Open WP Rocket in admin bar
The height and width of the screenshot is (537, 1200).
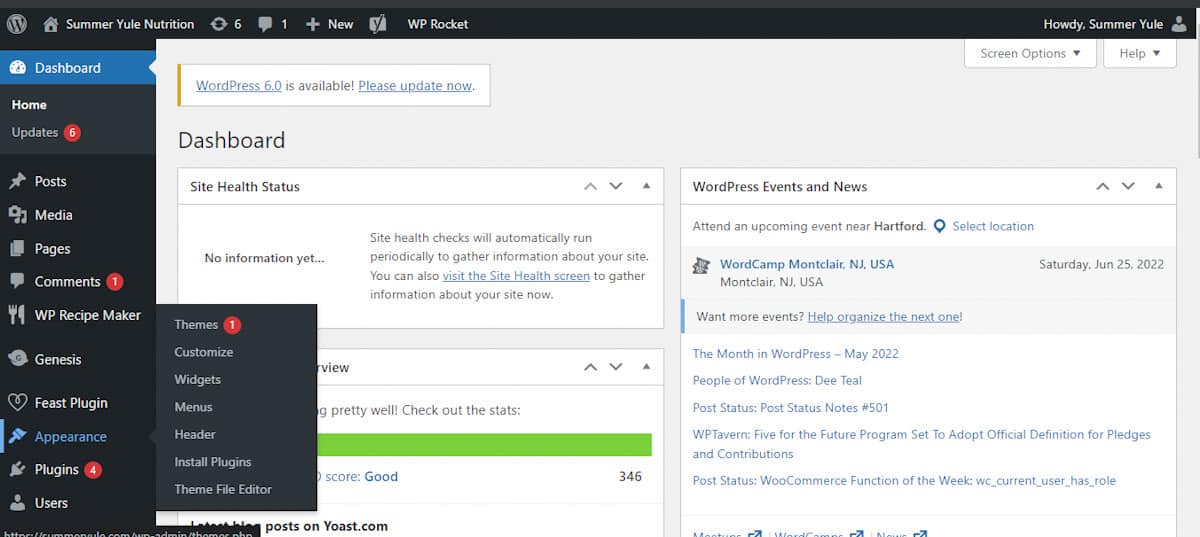pos(437,24)
